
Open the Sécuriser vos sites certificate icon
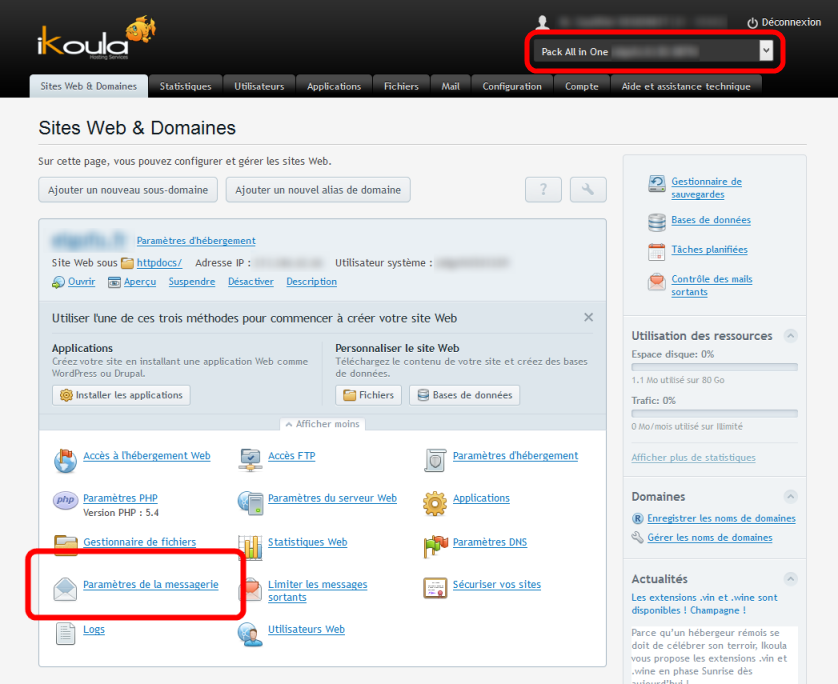coord(435,588)
